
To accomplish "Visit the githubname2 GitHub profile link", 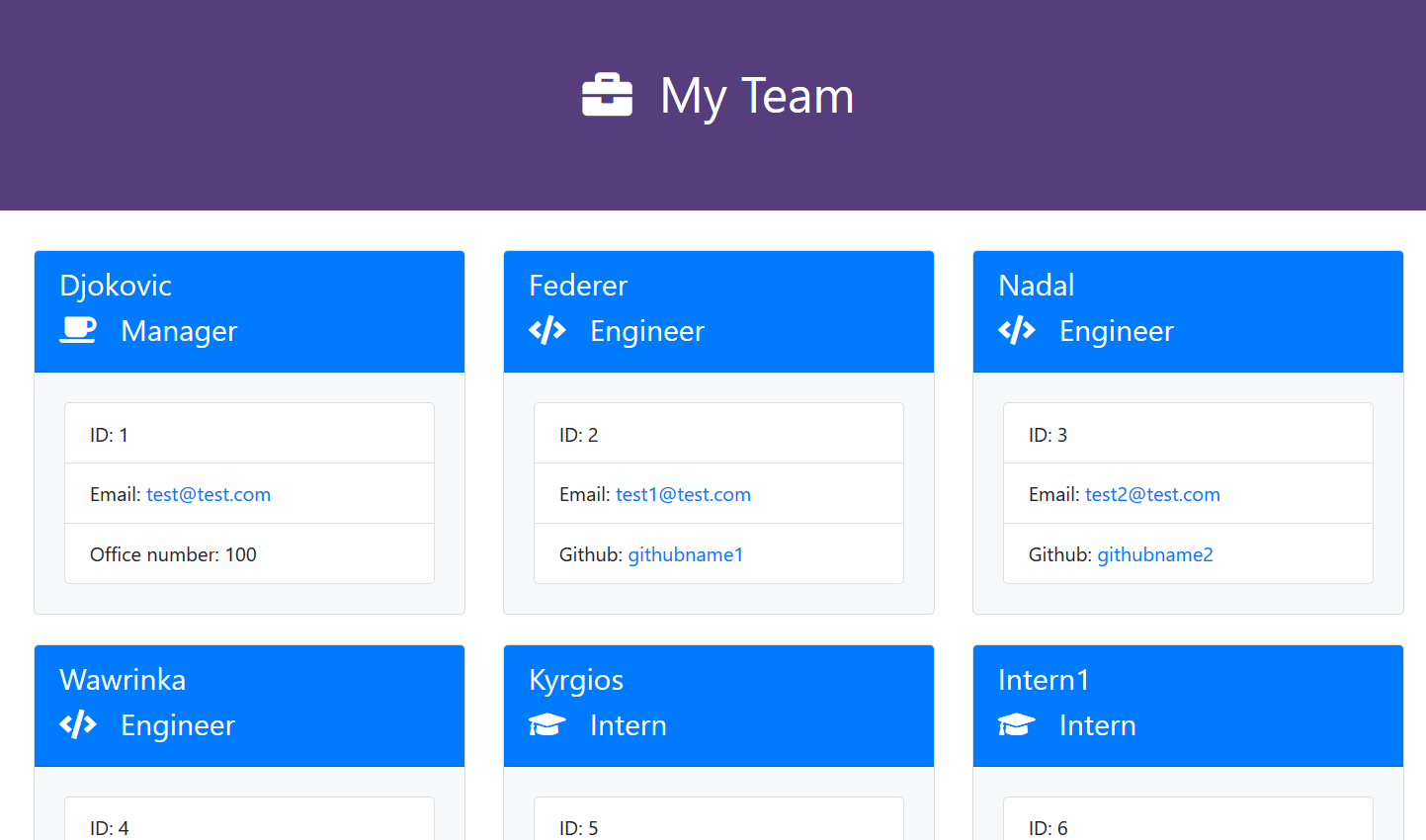I will tap(1155, 554).
